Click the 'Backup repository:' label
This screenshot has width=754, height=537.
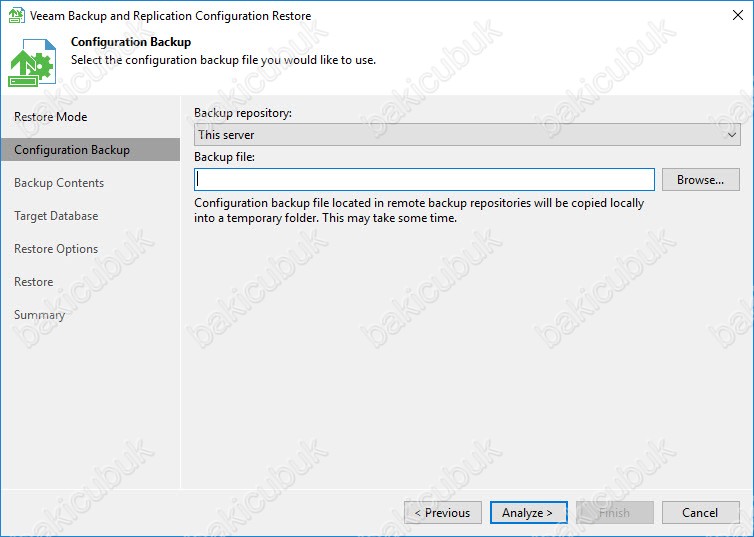point(243,113)
